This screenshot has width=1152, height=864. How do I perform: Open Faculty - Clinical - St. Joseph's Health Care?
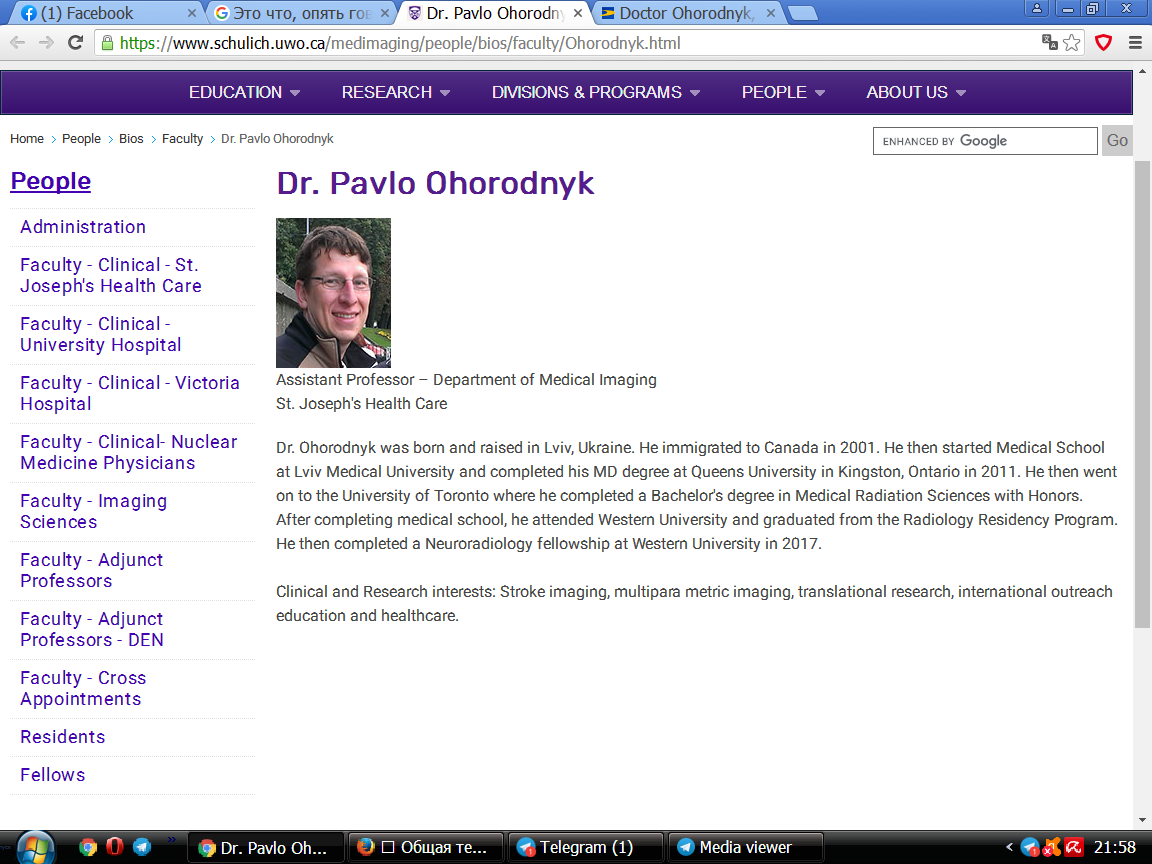(111, 276)
